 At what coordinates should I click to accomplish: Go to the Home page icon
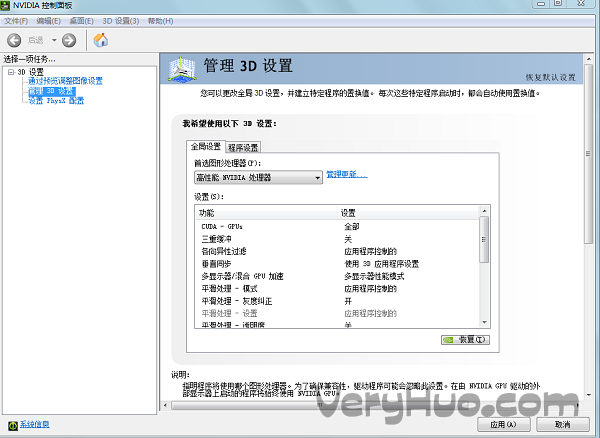[100, 40]
